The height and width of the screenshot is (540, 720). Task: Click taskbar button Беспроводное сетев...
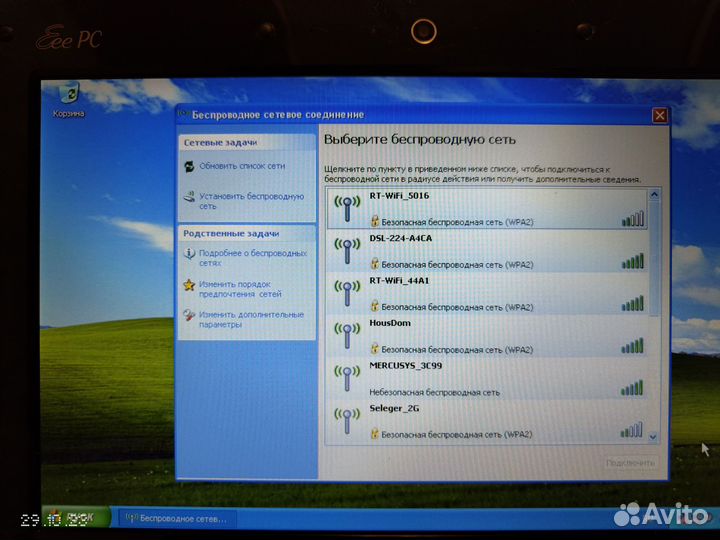coord(177,518)
